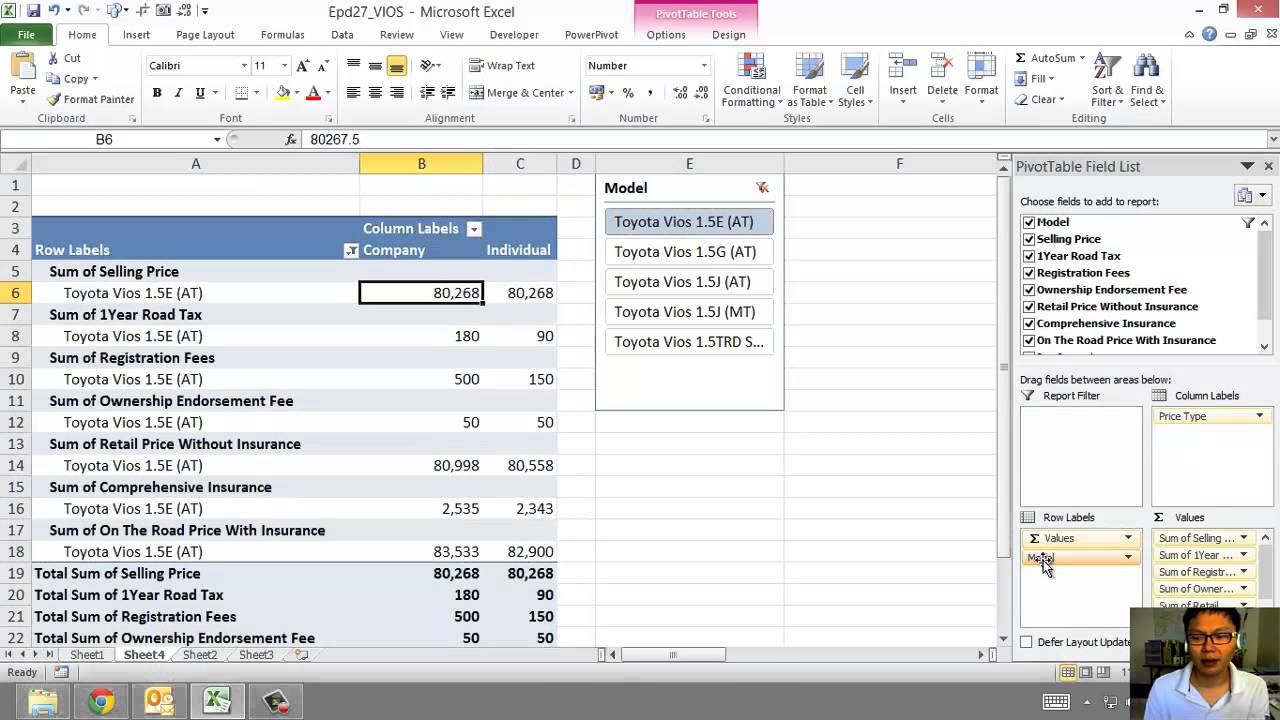Image resolution: width=1280 pixels, height=720 pixels.
Task: Uncheck the 1Year Road Tax checkbox
Action: [x=1028, y=256]
